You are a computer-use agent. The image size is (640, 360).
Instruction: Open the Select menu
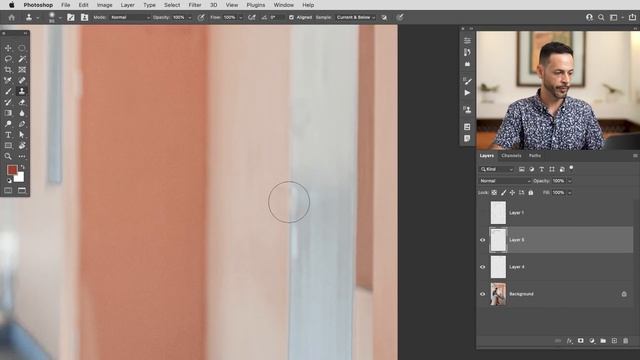pos(172,5)
